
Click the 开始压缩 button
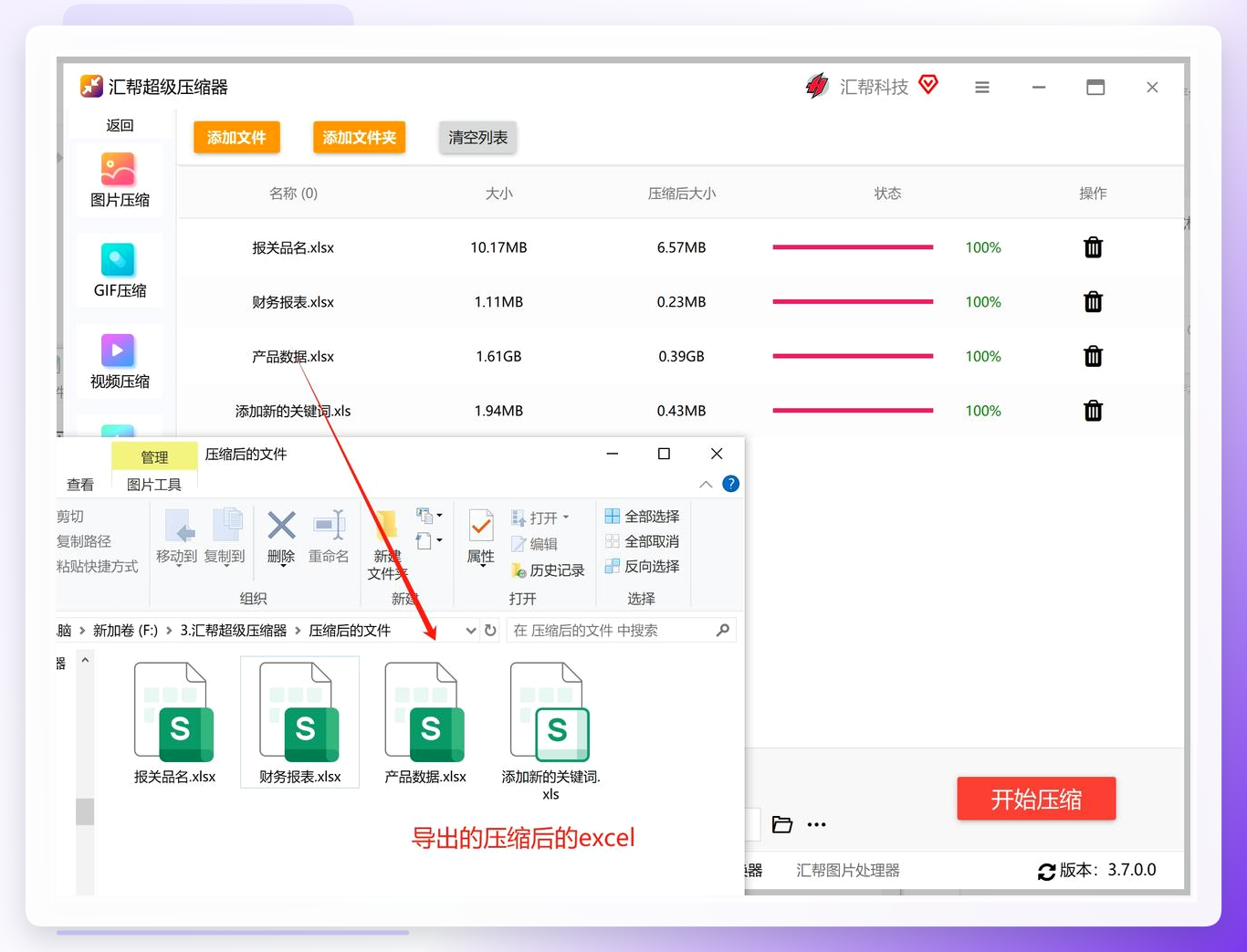(1036, 799)
